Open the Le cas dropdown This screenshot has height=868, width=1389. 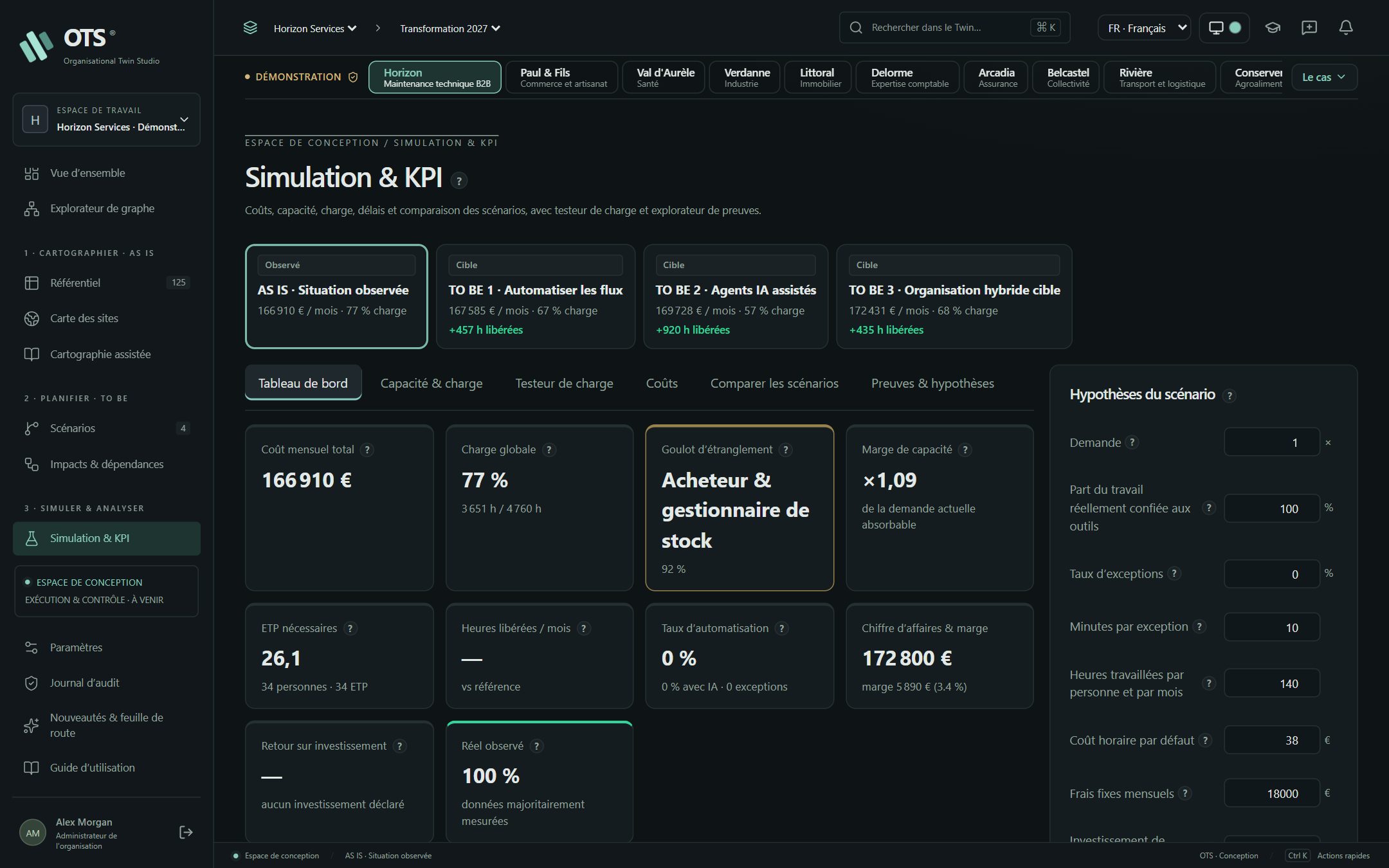tap(1324, 77)
